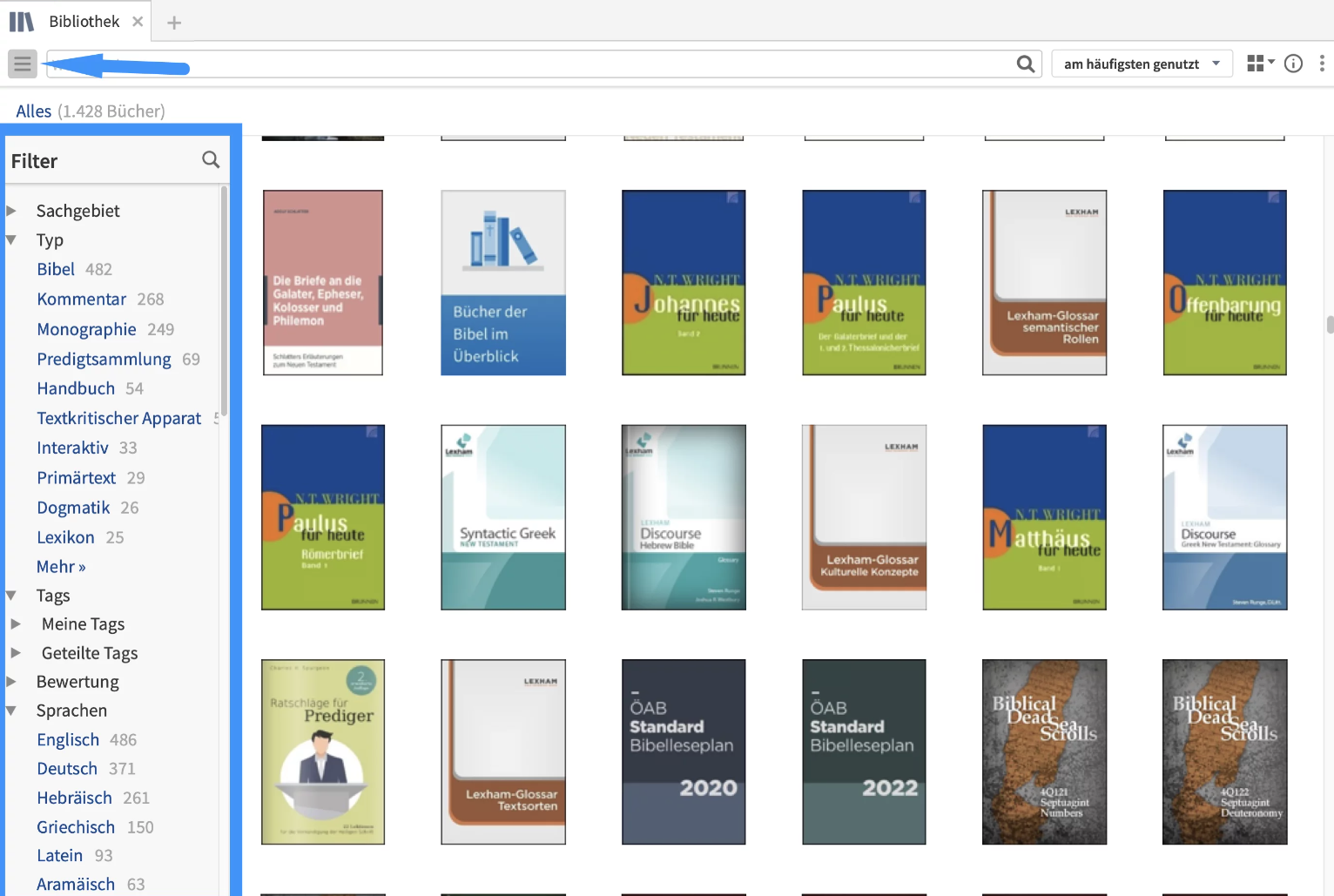Filter by language Griechisch

click(76, 827)
